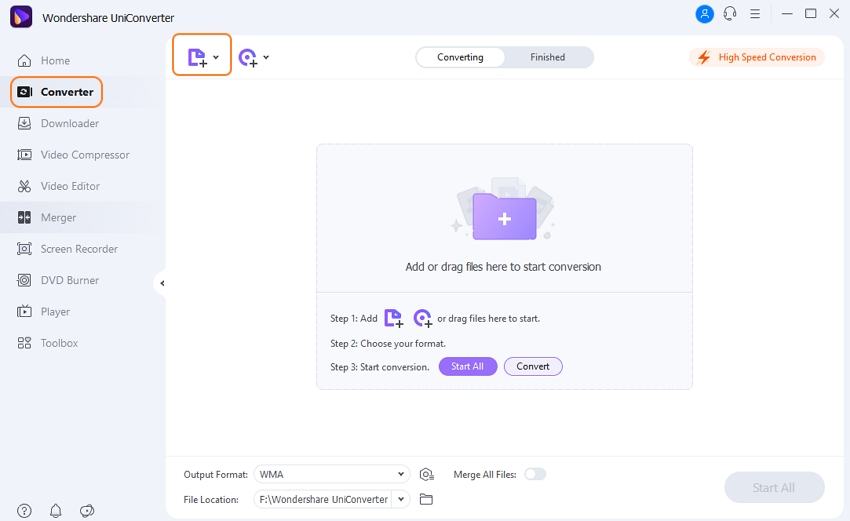Image resolution: width=850 pixels, height=521 pixels.
Task: Open the Add Files dropdown arrow
Action: point(216,57)
